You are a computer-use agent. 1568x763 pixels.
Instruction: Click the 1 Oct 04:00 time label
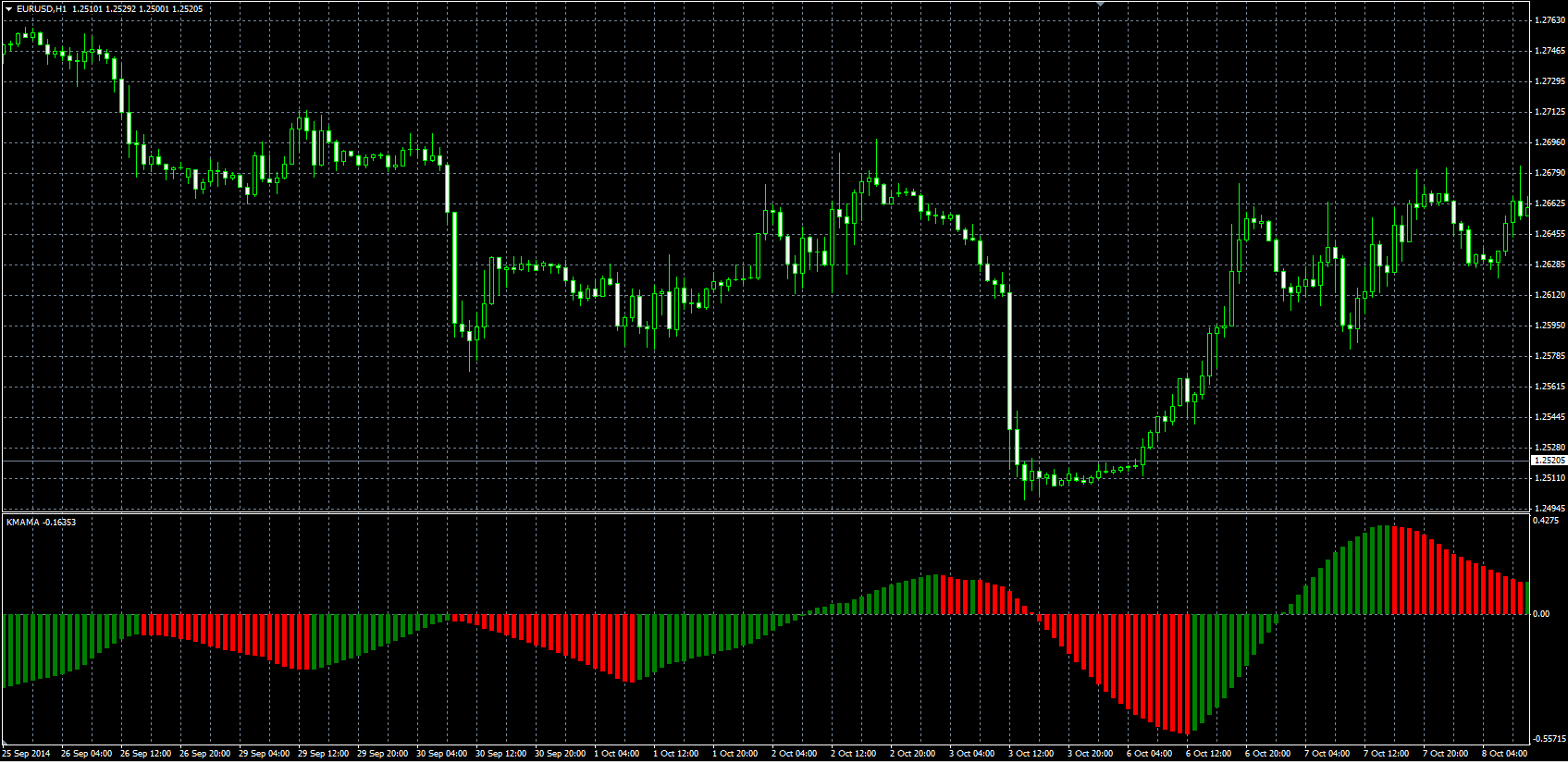pyautogui.click(x=616, y=754)
